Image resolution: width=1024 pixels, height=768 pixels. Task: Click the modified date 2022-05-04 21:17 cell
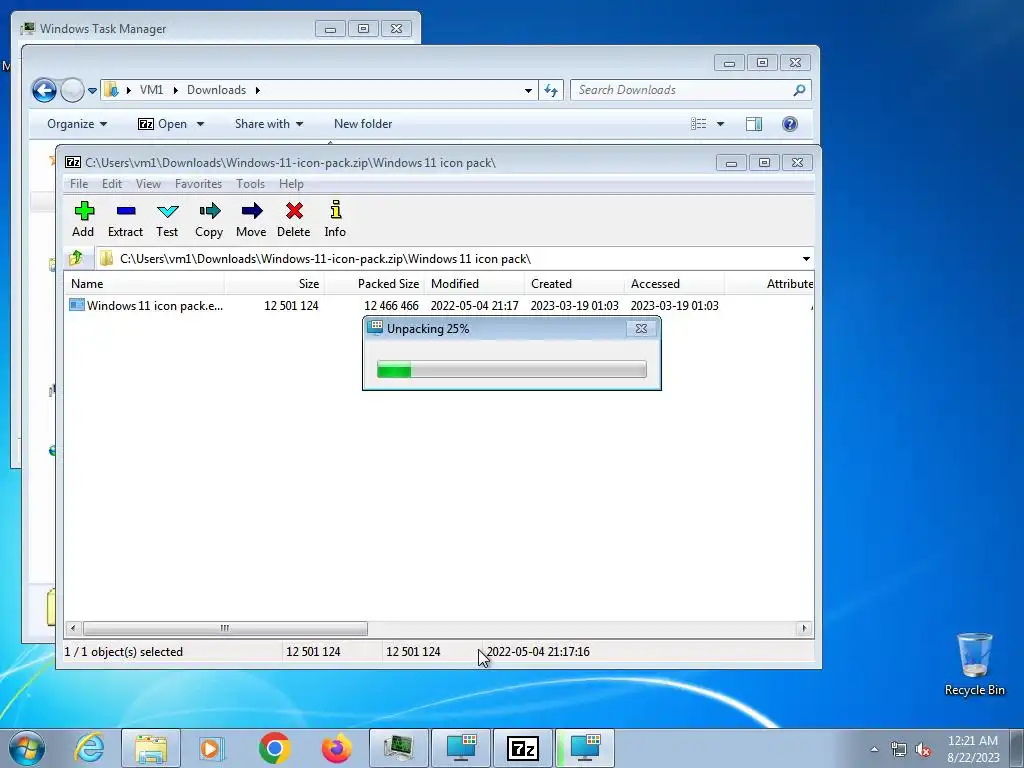475,306
